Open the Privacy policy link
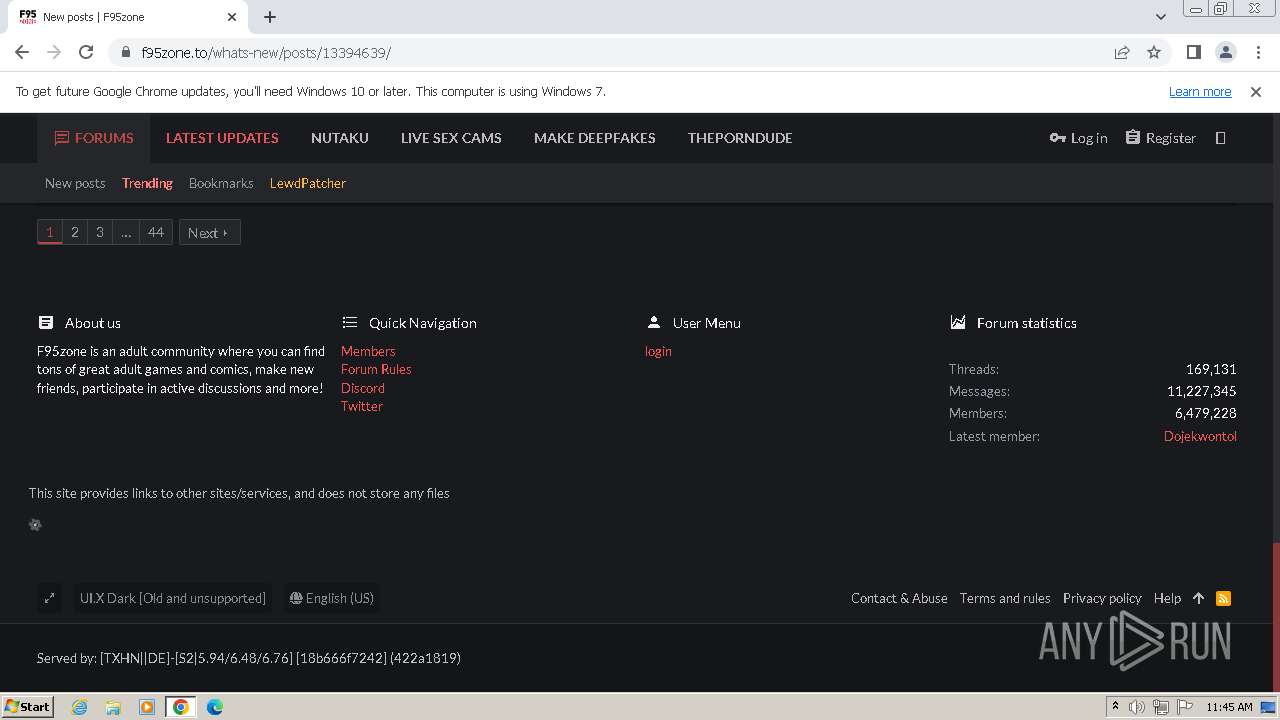Viewport: 1280px width, 720px height. (1102, 598)
